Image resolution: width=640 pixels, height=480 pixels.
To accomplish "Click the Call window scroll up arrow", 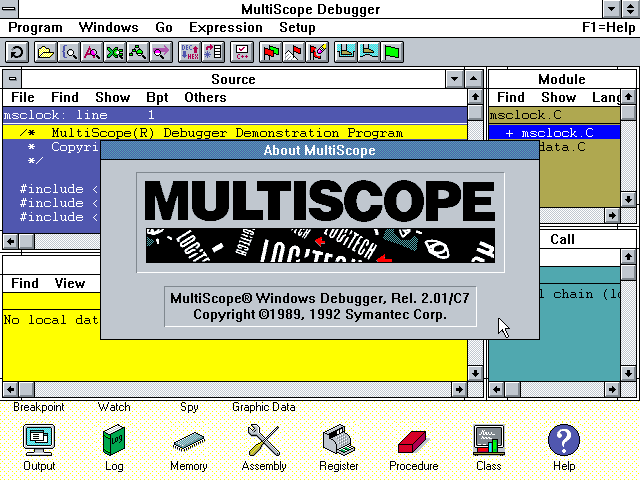I will tap(628, 257).
